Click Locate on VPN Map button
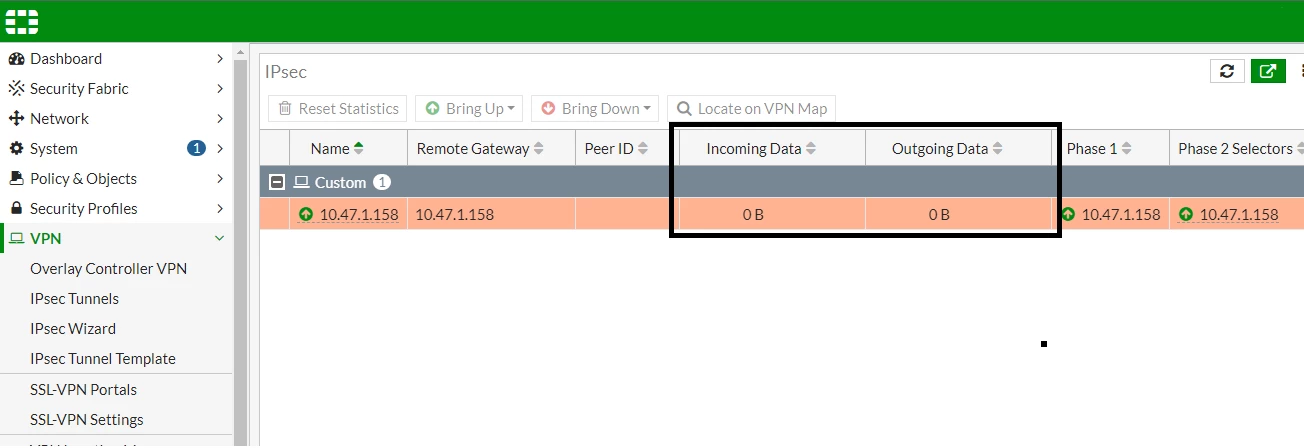1304x448 pixels. coord(751,109)
